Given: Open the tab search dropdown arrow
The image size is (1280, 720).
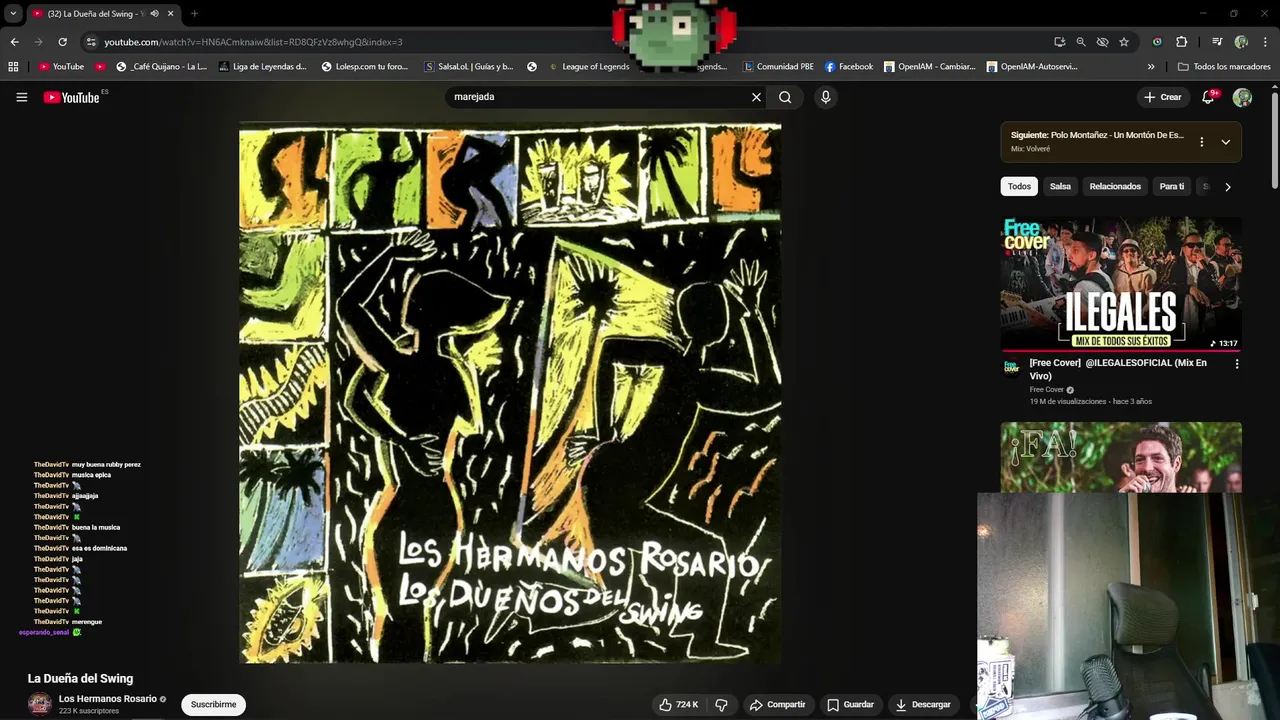Looking at the screenshot, I should pyautogui.click(x=13, y=13).
